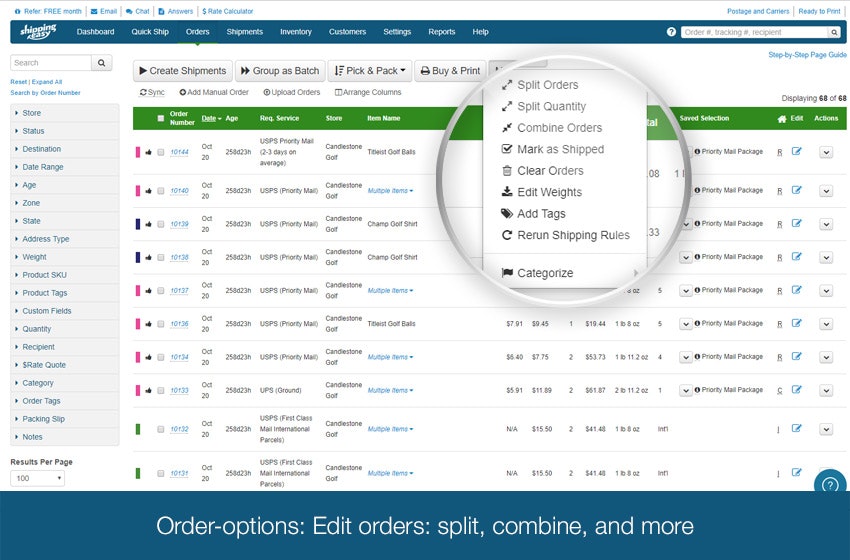This screenshot has width=850, height=560.
Task: Check the box for order 10132
Action: point(160,429)
